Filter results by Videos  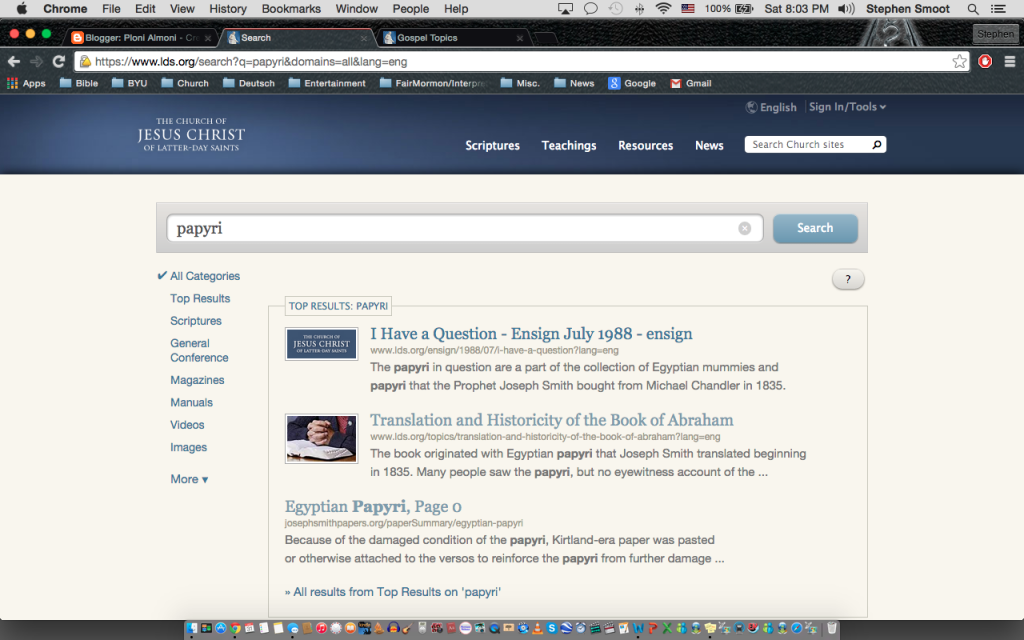(187, 424)
